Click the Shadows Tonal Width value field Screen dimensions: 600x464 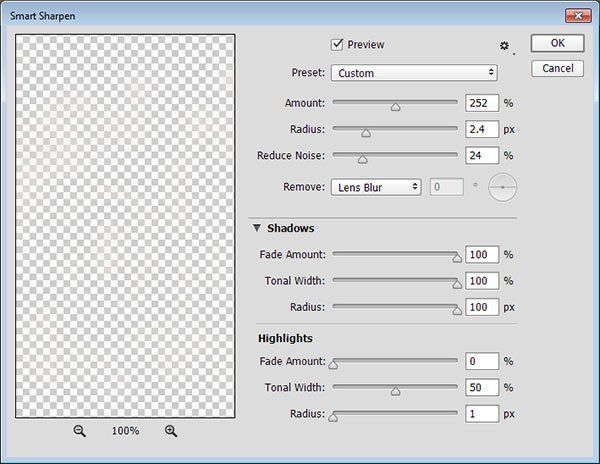point(482,281)
